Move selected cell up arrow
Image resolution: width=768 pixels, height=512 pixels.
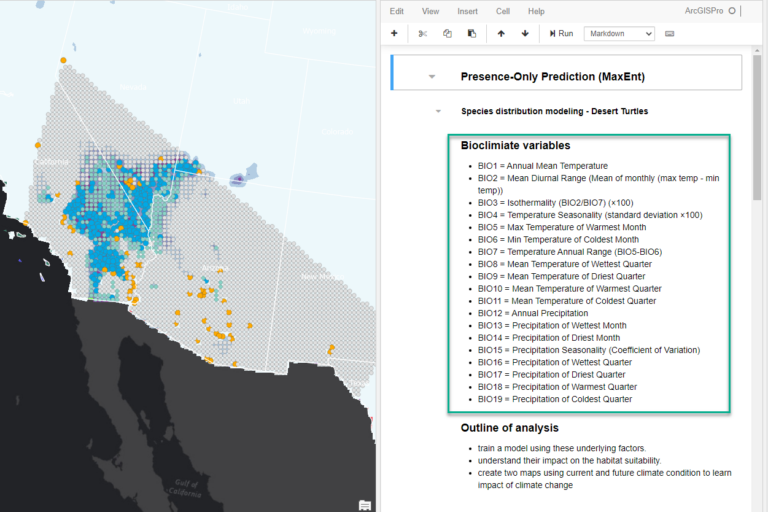click(501, 34)
